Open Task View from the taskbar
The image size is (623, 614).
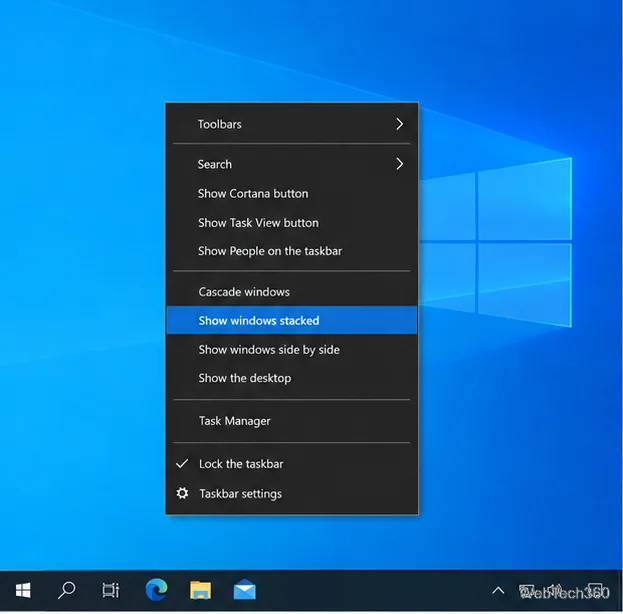pos(110,591)
